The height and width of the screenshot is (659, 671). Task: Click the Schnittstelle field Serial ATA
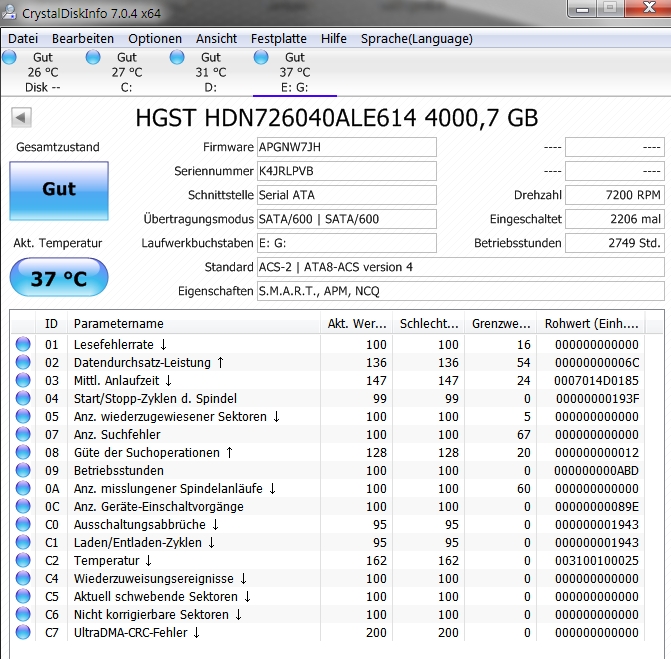(347, 195)
